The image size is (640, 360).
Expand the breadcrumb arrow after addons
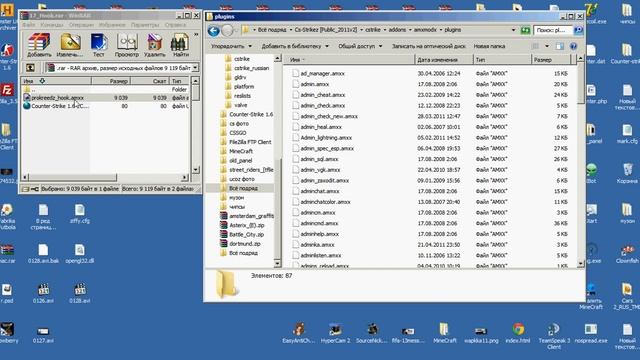point(410,30)
